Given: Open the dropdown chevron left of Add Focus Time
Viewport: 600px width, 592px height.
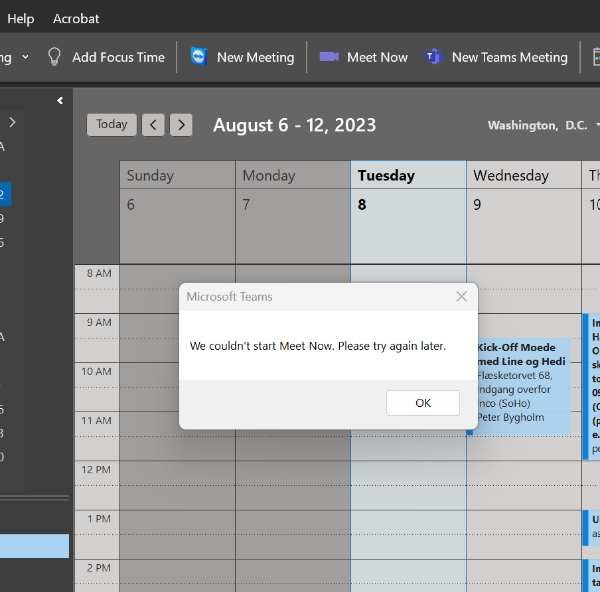Looking at the screenshot, I should [25, 57].
